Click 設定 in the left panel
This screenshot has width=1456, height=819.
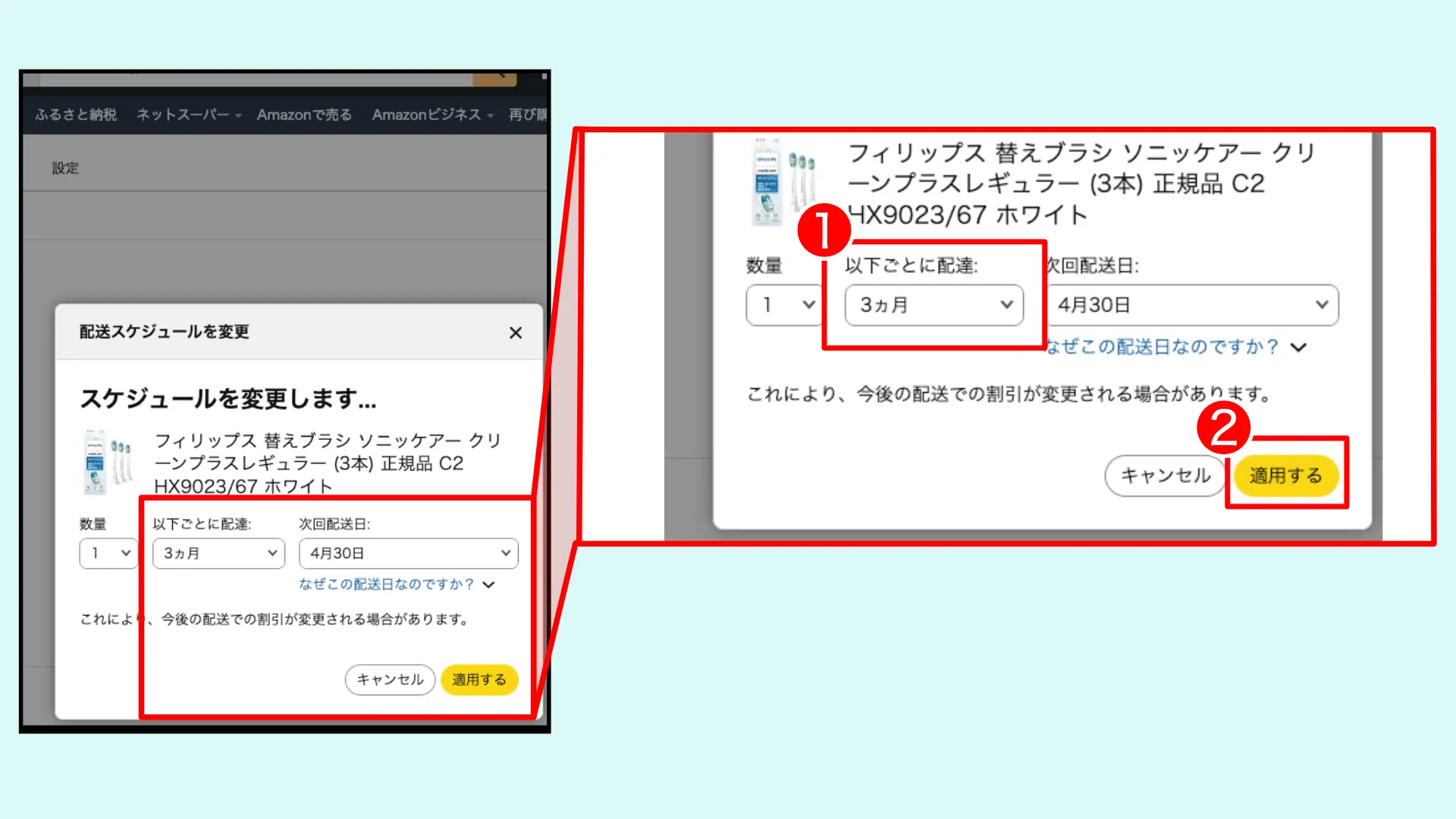coord(65,168)
